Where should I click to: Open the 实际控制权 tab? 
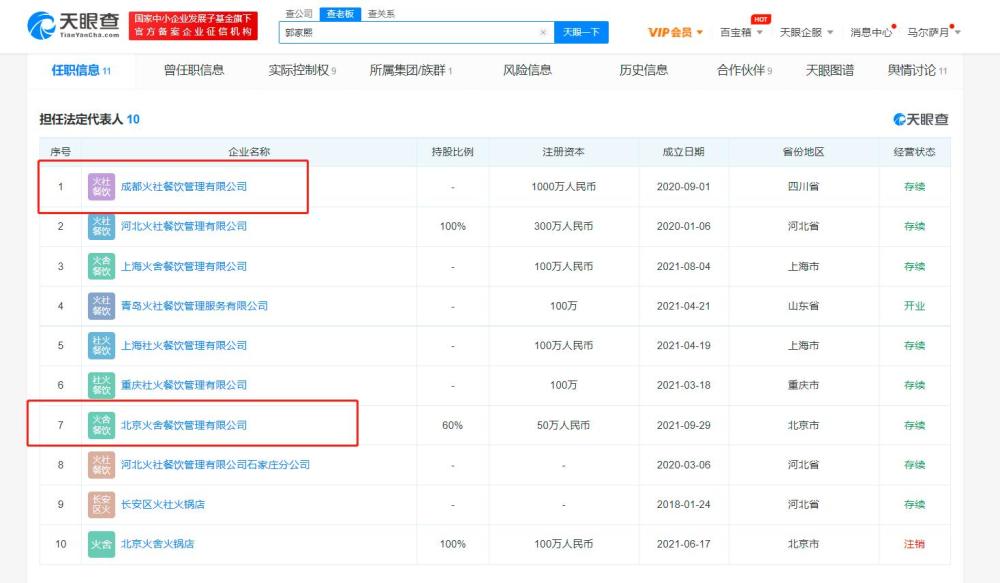[302, 71]
